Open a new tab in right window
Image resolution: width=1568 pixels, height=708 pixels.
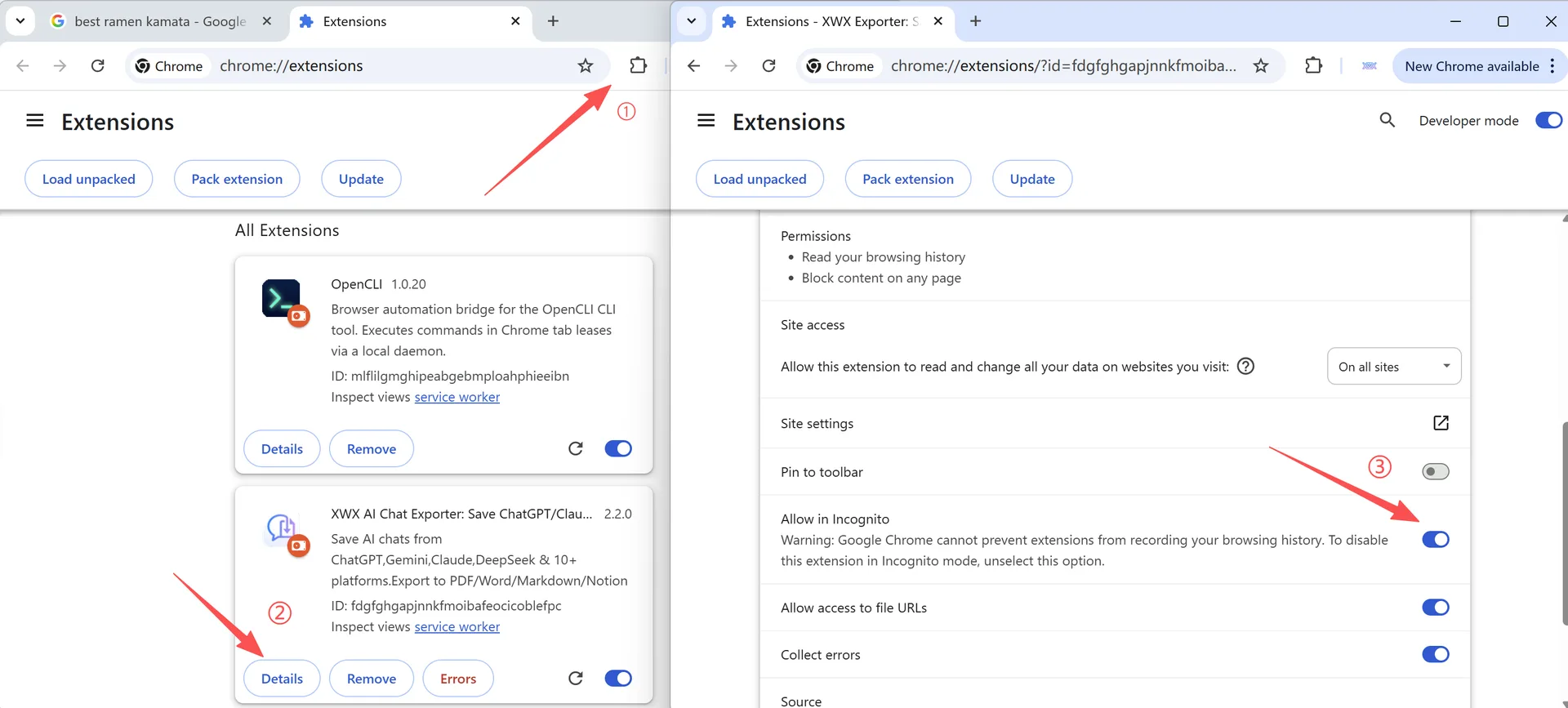(x=975, y=21)
